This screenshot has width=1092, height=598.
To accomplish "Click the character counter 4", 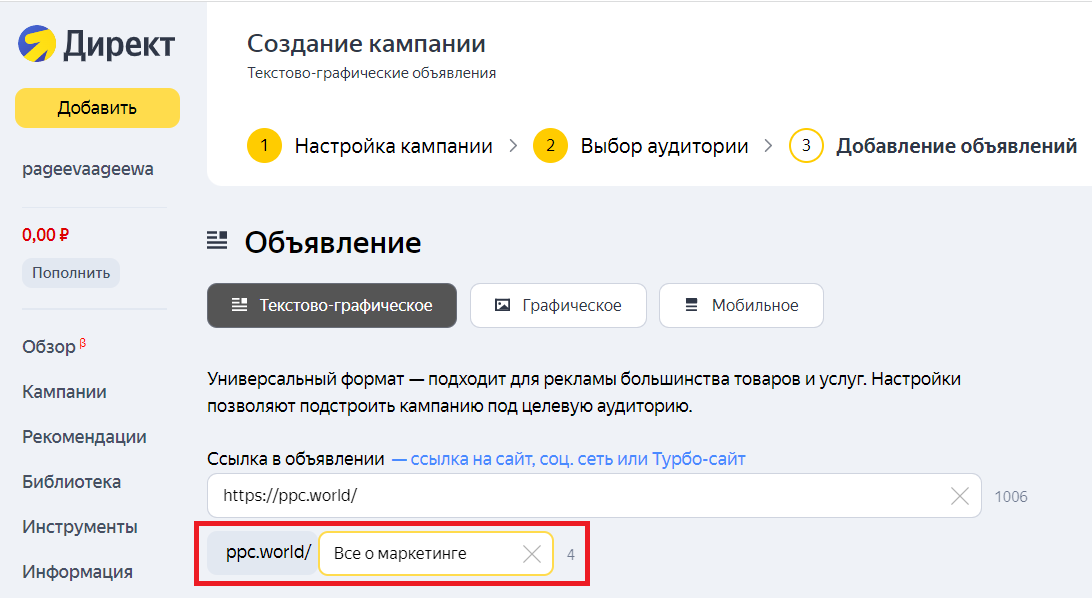I will (x=570, y=555).
